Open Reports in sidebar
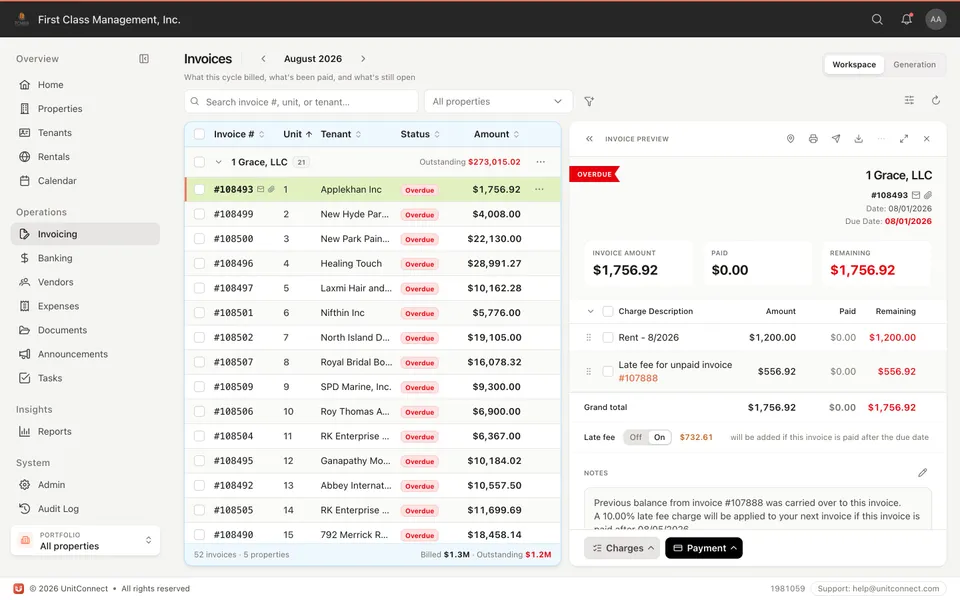Image resolution: width=960 pixels, height=600 pixels. point(85,431)
